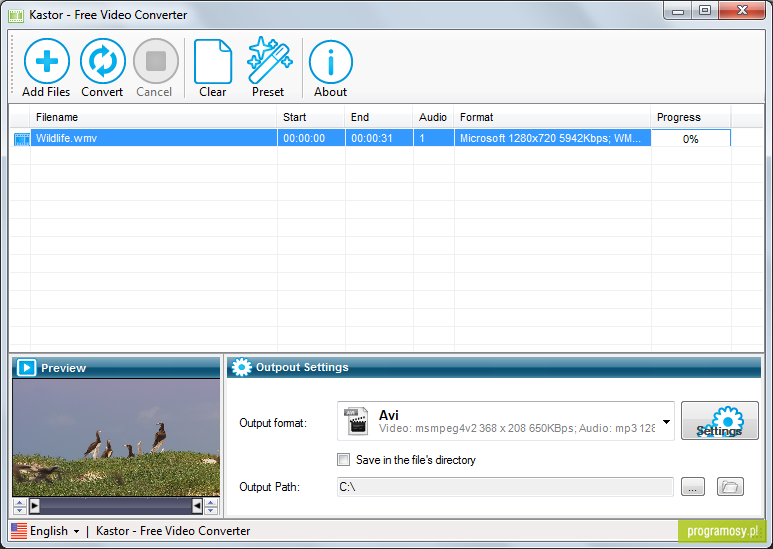Maximize the Kastor window
This screenshot has height=549, width=773.
[x=705, y=11]
